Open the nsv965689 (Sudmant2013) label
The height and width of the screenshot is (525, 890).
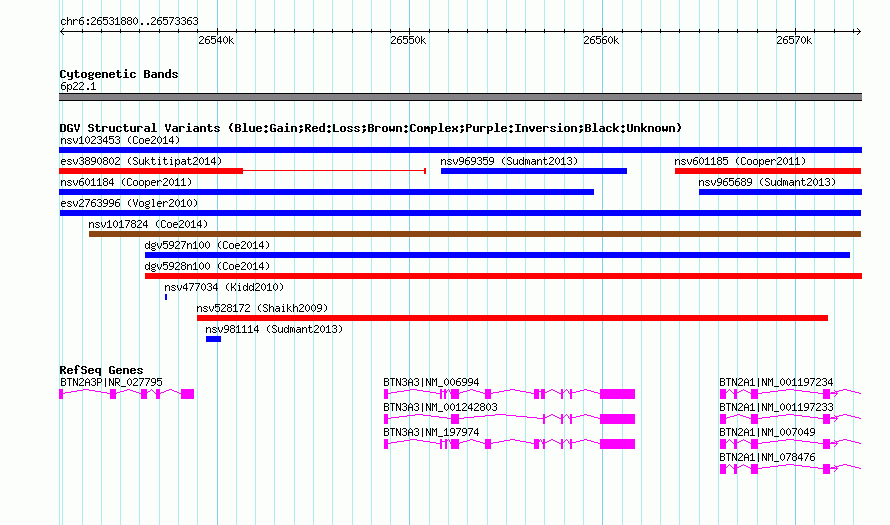pyautogui.click(x=767, y=182)
